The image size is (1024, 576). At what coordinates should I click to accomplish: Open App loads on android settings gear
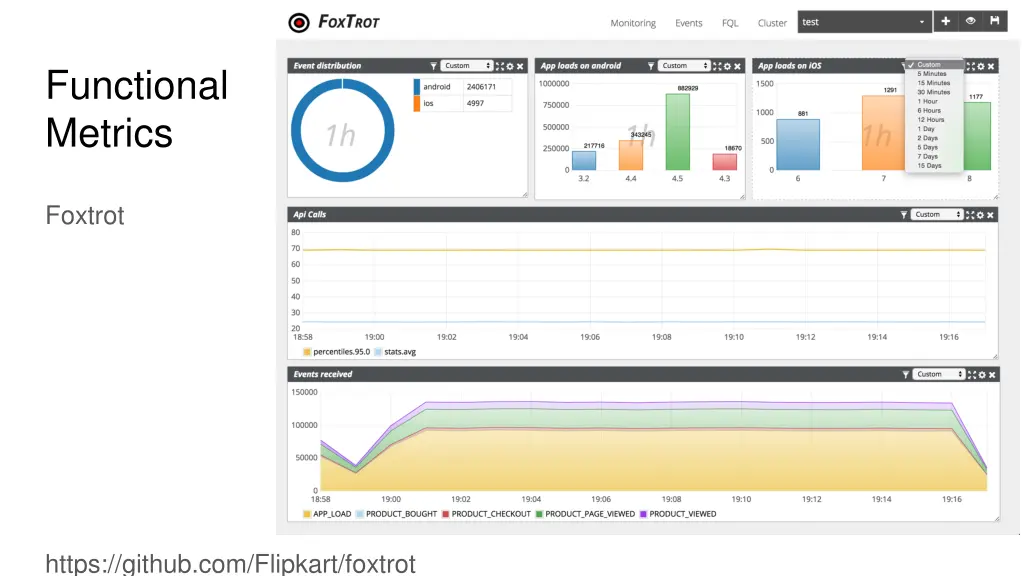click(x=727, y=66)
